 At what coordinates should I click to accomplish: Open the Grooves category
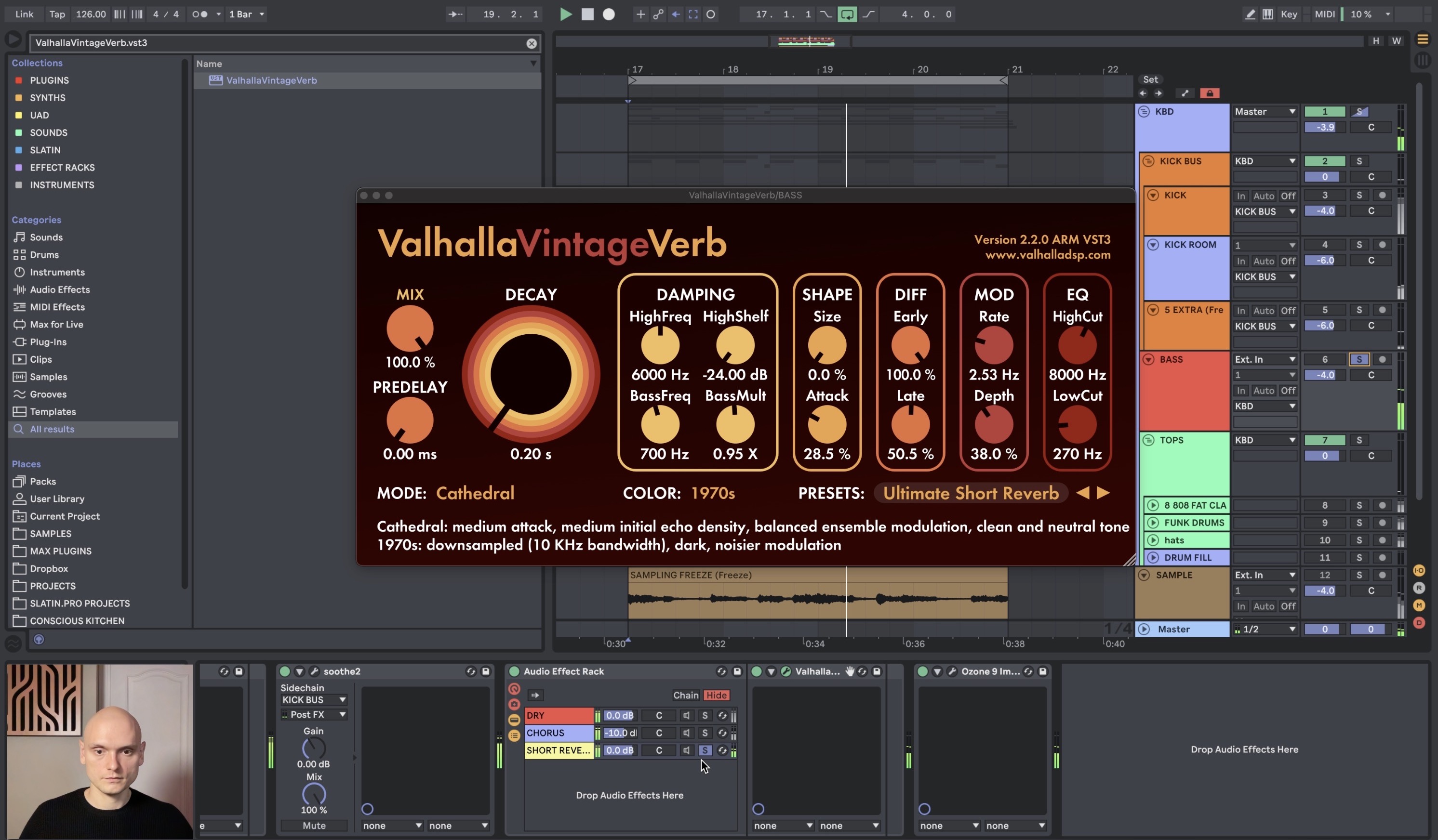point(48,394)
